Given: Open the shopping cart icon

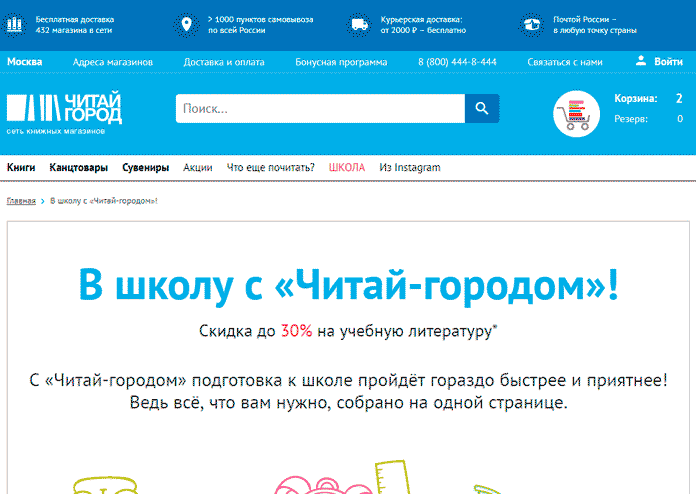Looking at the screenshot, I should 576,114.
